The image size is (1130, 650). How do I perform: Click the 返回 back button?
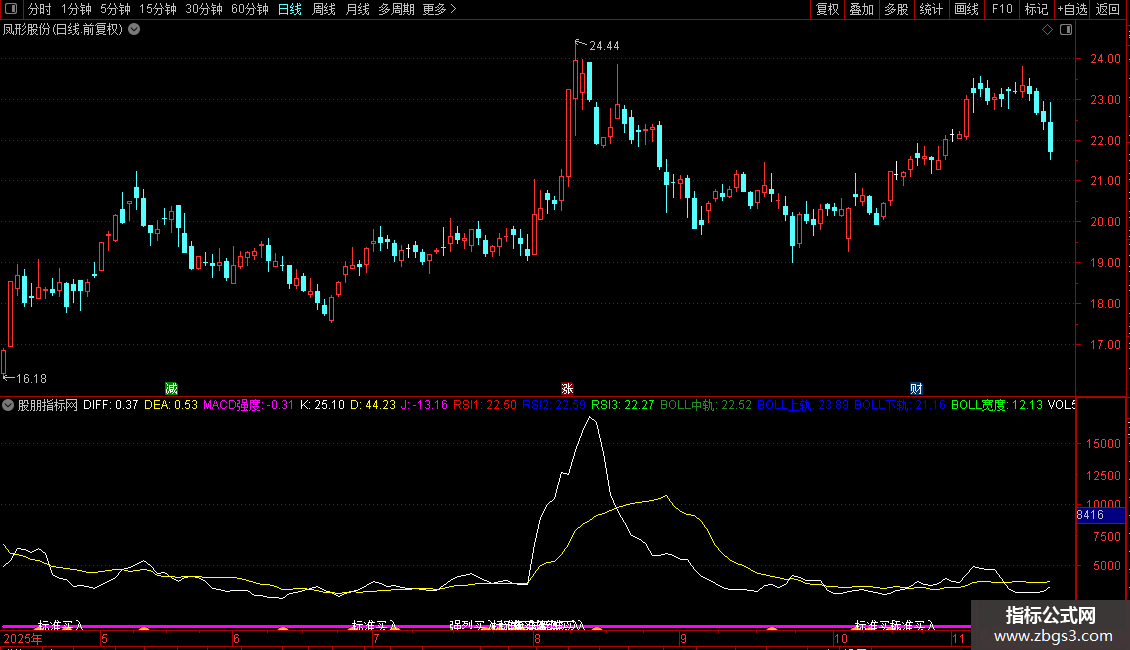point(1108,10)
